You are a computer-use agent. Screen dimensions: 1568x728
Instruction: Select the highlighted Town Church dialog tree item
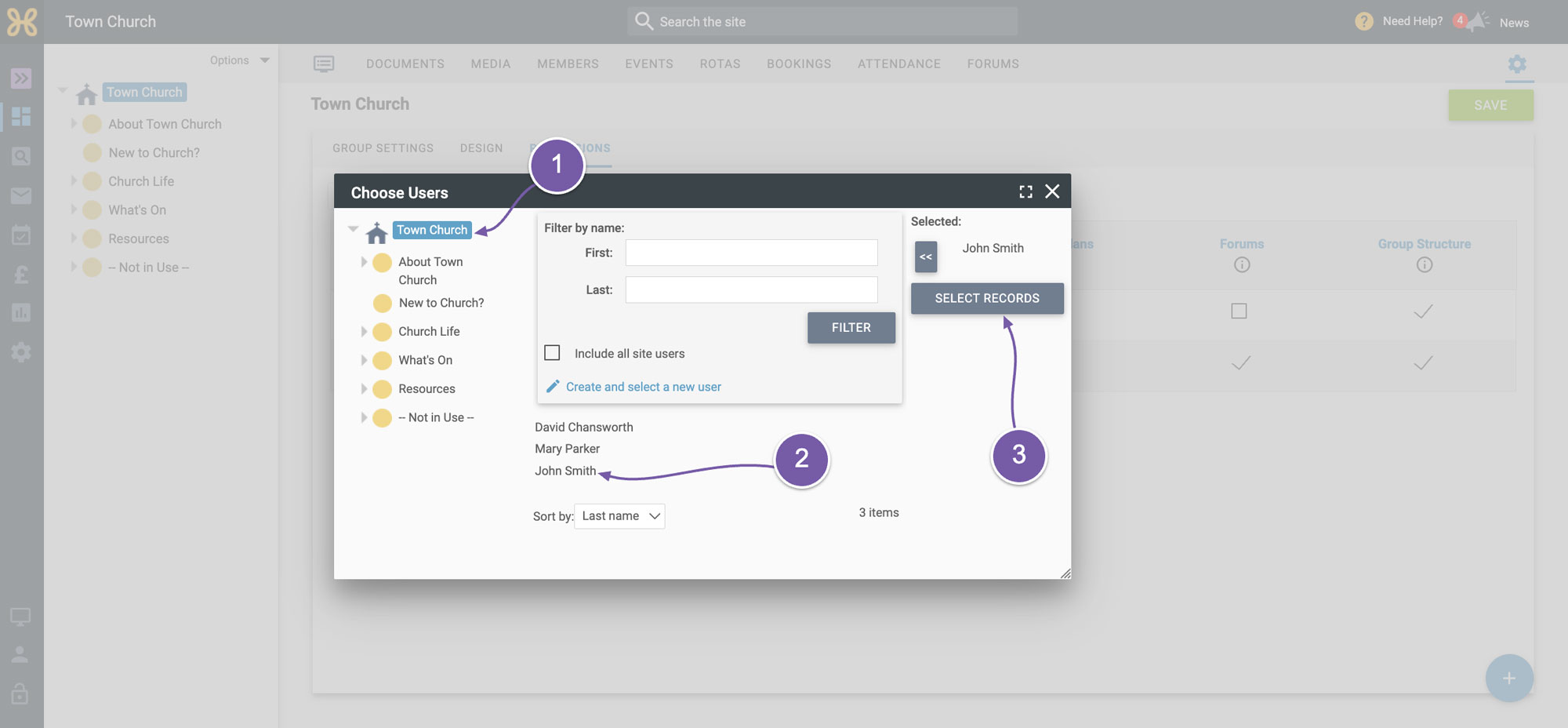(x=432, y=230)
